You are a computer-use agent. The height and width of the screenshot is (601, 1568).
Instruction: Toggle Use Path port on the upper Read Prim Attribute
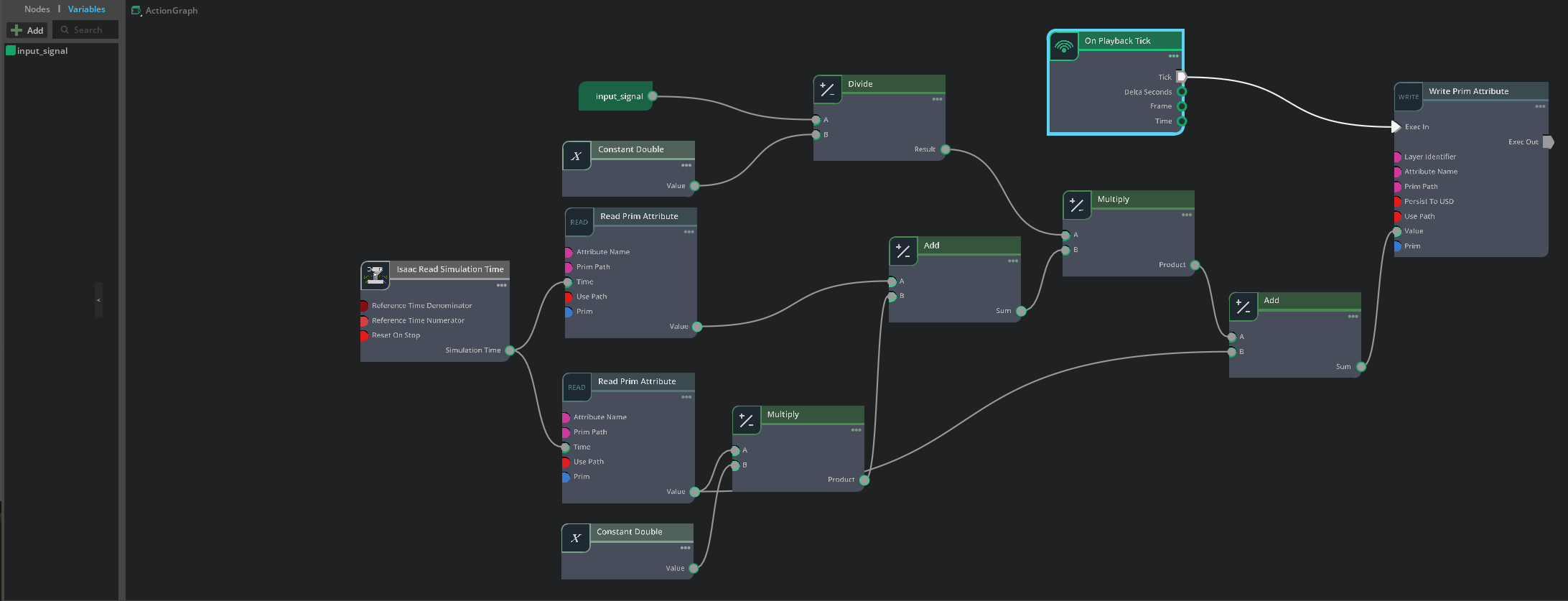(568, 297)
